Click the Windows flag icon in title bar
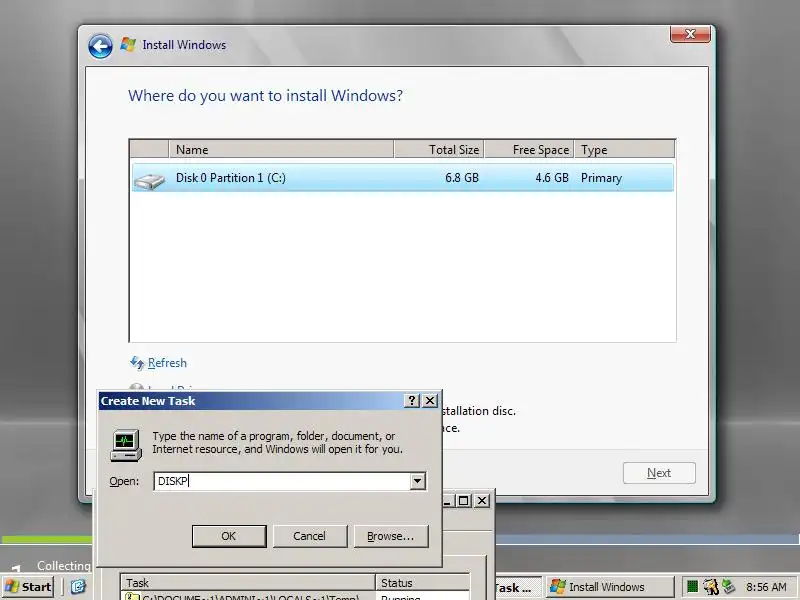Viewport: 800px width, 600px height. point(128,45)
